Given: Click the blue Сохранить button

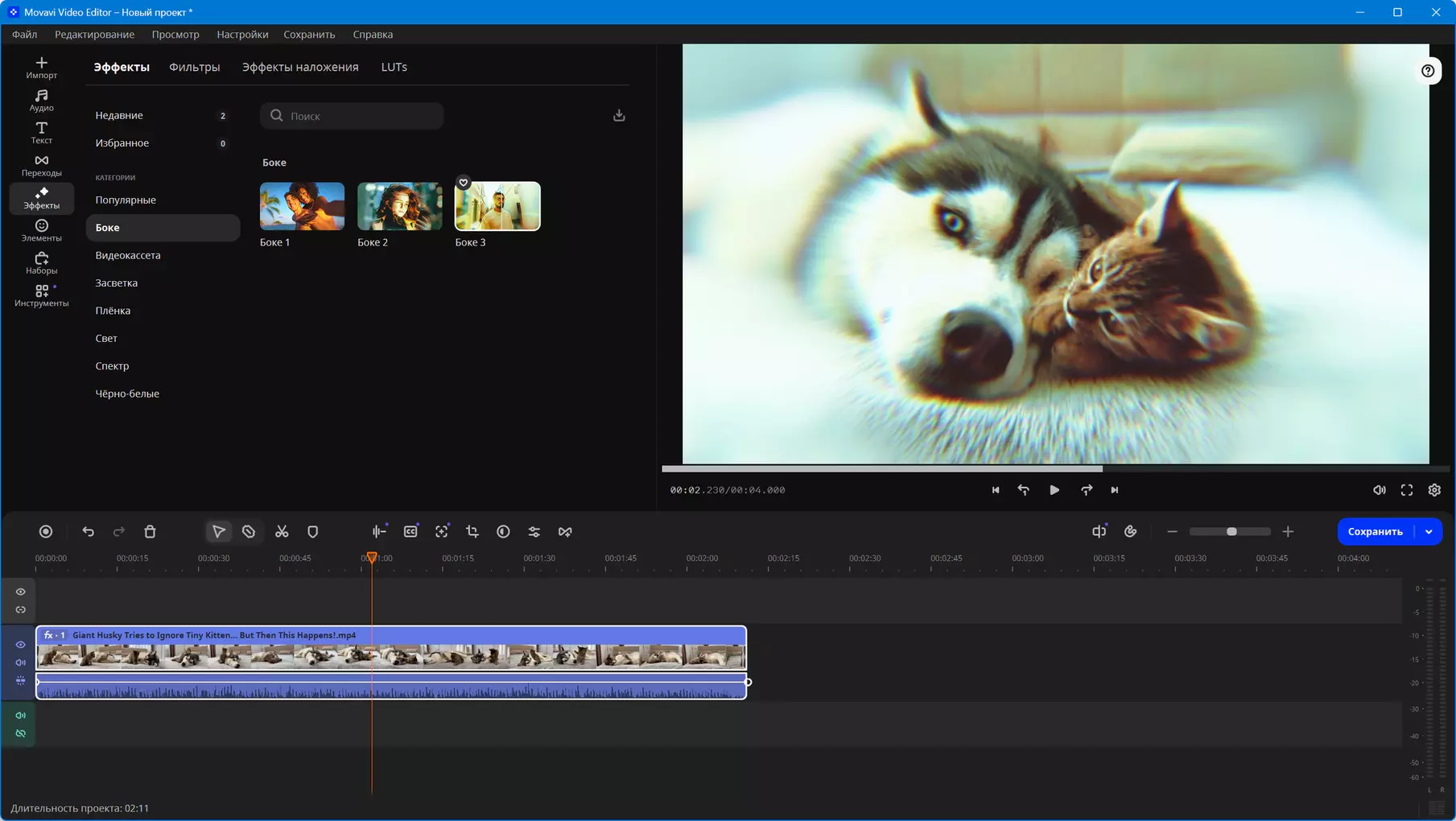Looking at the screenshot, I should click(1375, 531).
